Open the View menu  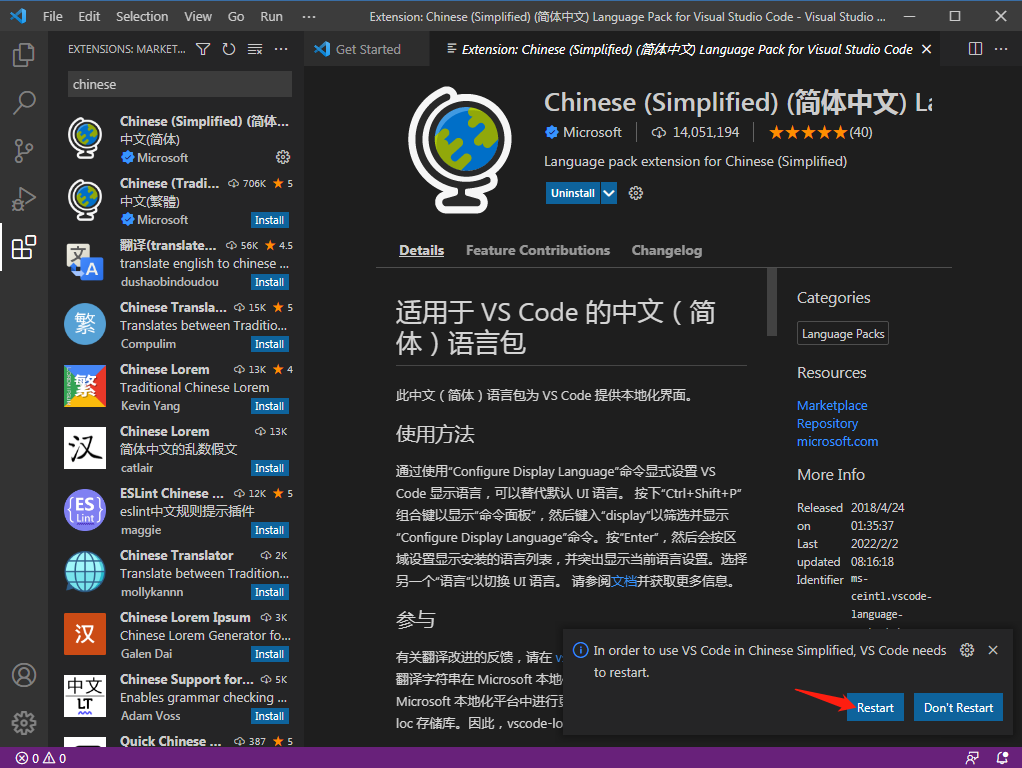197,16
